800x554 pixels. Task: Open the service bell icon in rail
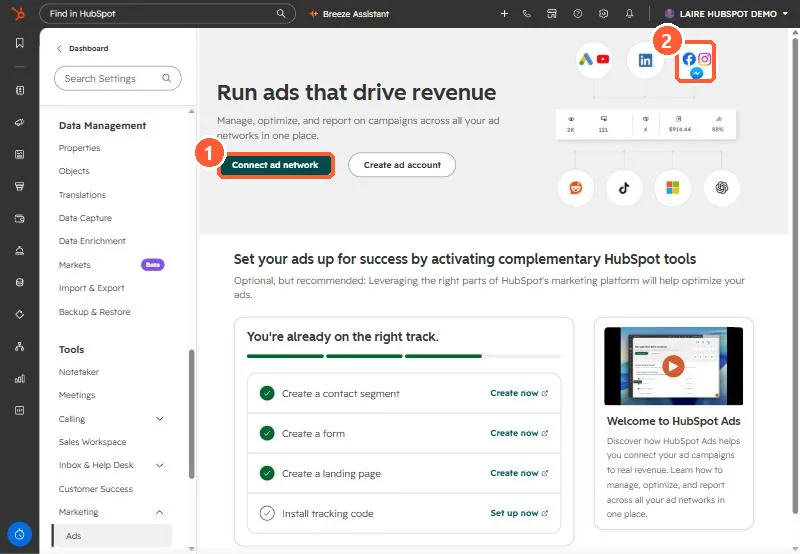pos(19,250)
